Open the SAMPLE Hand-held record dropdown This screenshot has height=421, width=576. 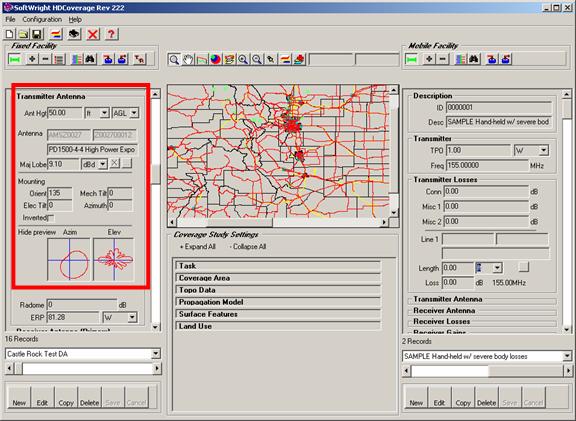(x=567, y=356)
